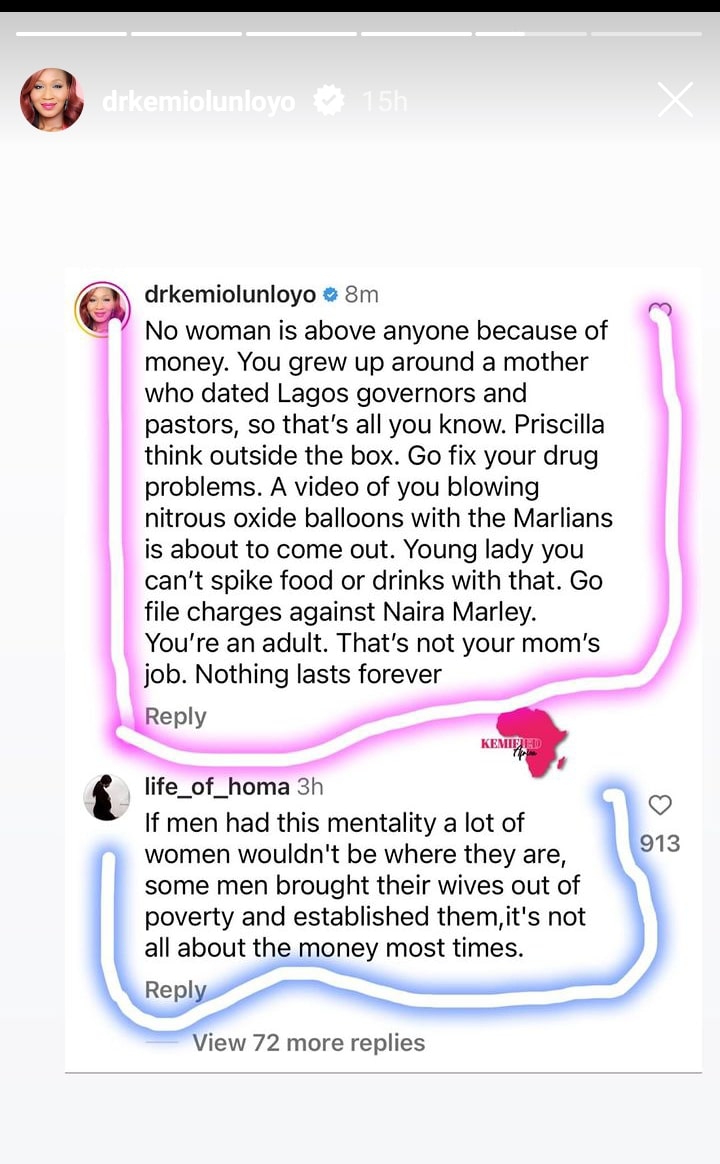Click the life_of_homa username
This screenshot has width=720, height=1164.
coord(216,787)
